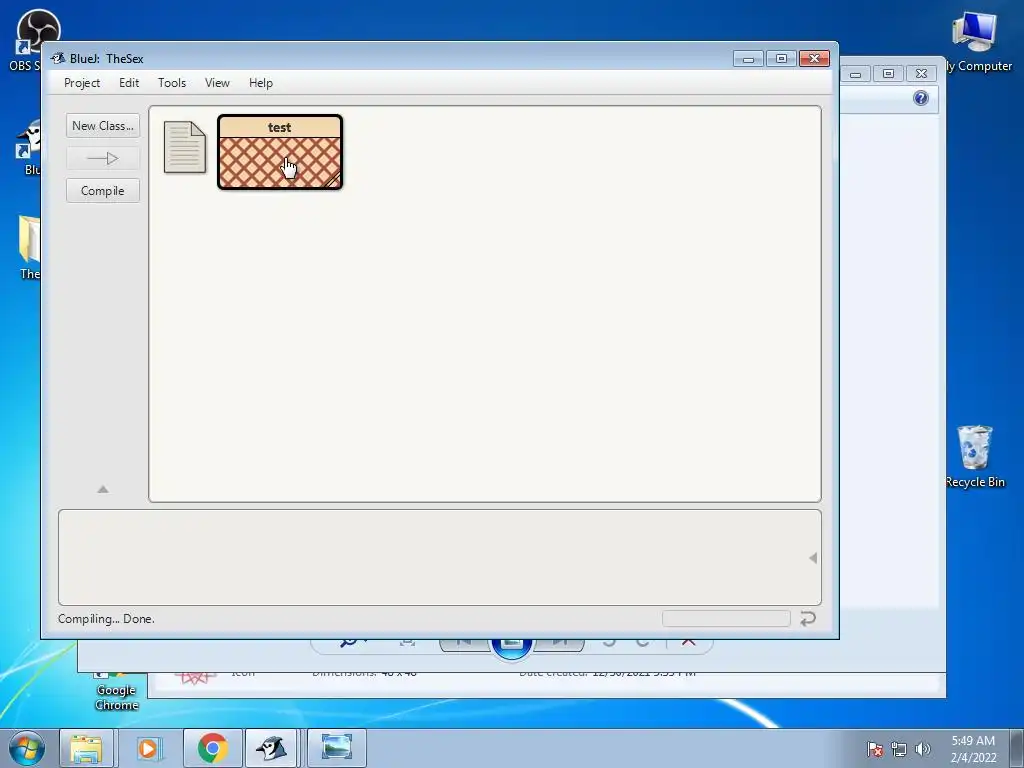This screenshot has height=768, width=1024.
Task: Click the Compiling... Done. status text
Action: (x=106, y=618)
